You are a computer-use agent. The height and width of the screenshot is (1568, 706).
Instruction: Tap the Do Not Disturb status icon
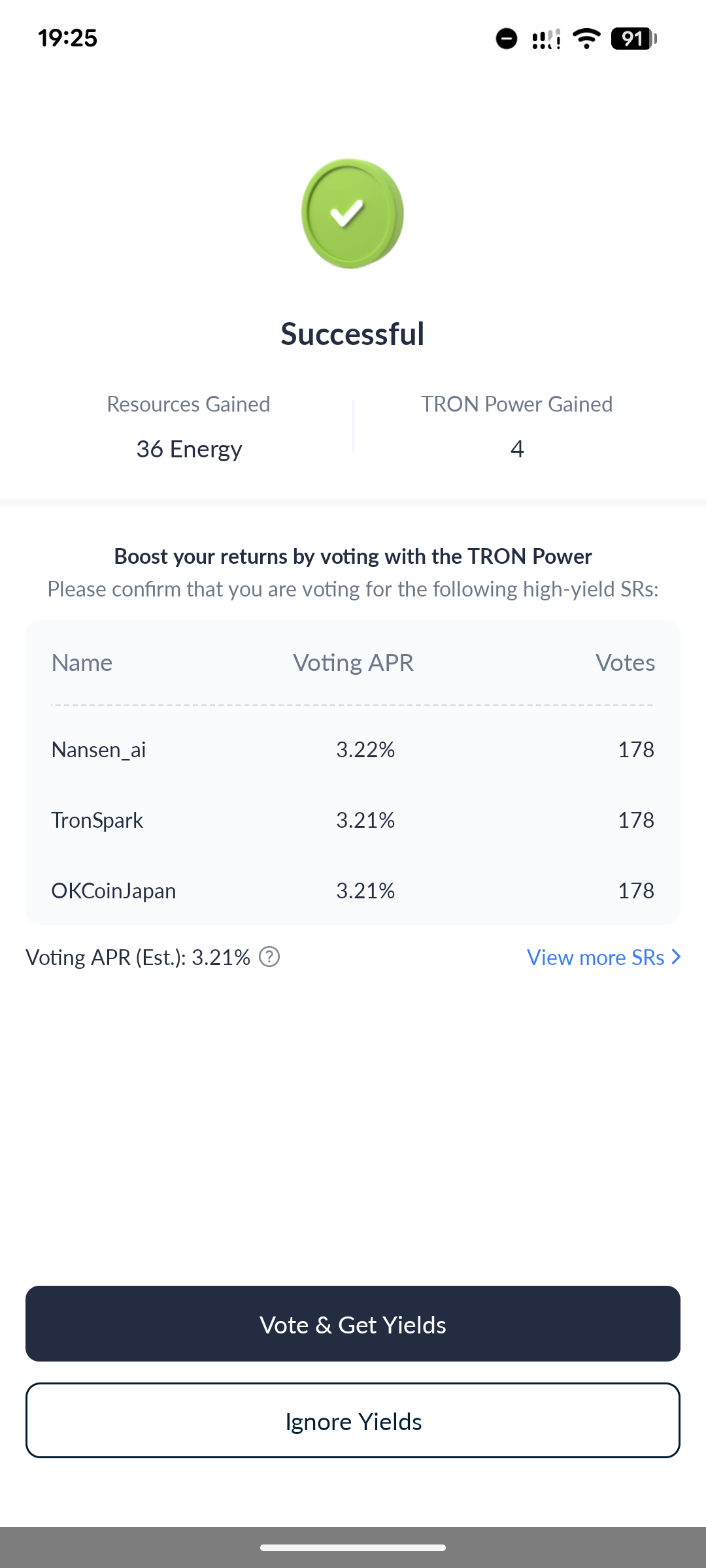click(x=507, y=39)
